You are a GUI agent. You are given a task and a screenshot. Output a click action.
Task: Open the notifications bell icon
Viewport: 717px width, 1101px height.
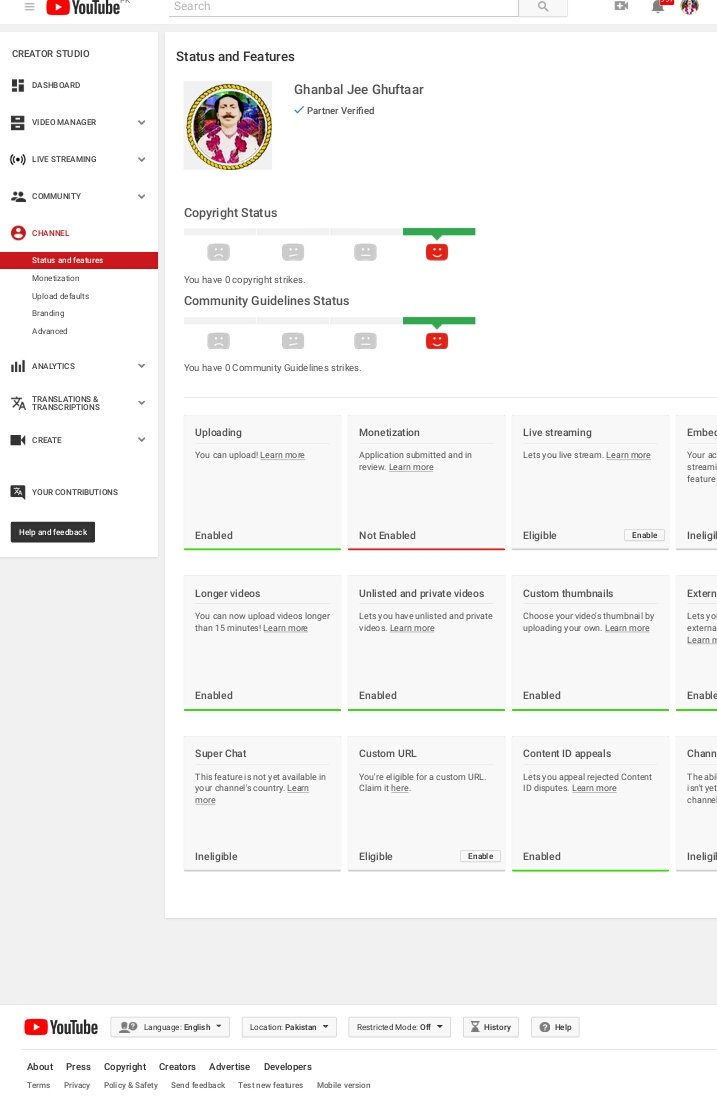658,6
